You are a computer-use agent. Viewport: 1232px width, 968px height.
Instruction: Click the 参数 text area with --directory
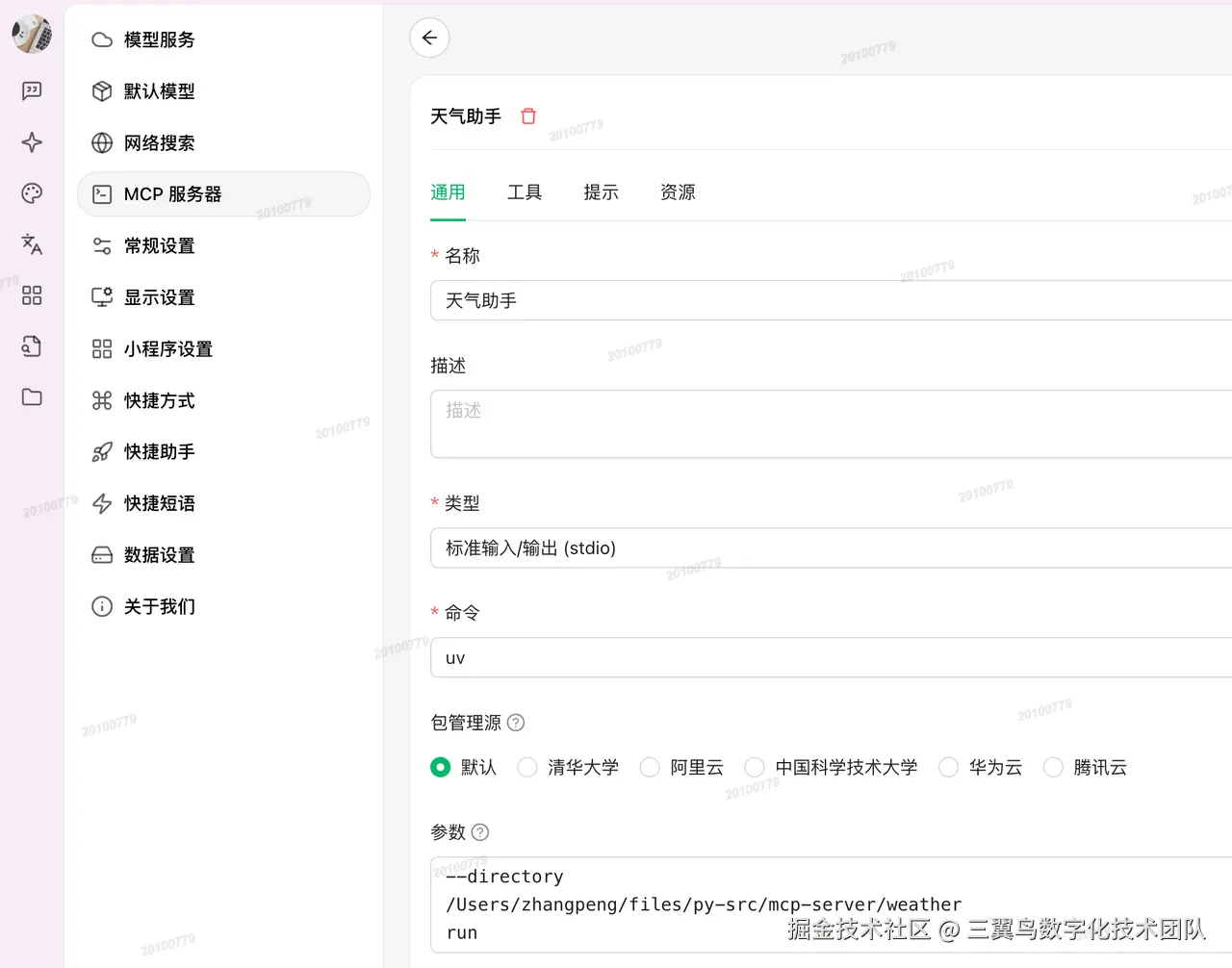(x=831, y=904)
